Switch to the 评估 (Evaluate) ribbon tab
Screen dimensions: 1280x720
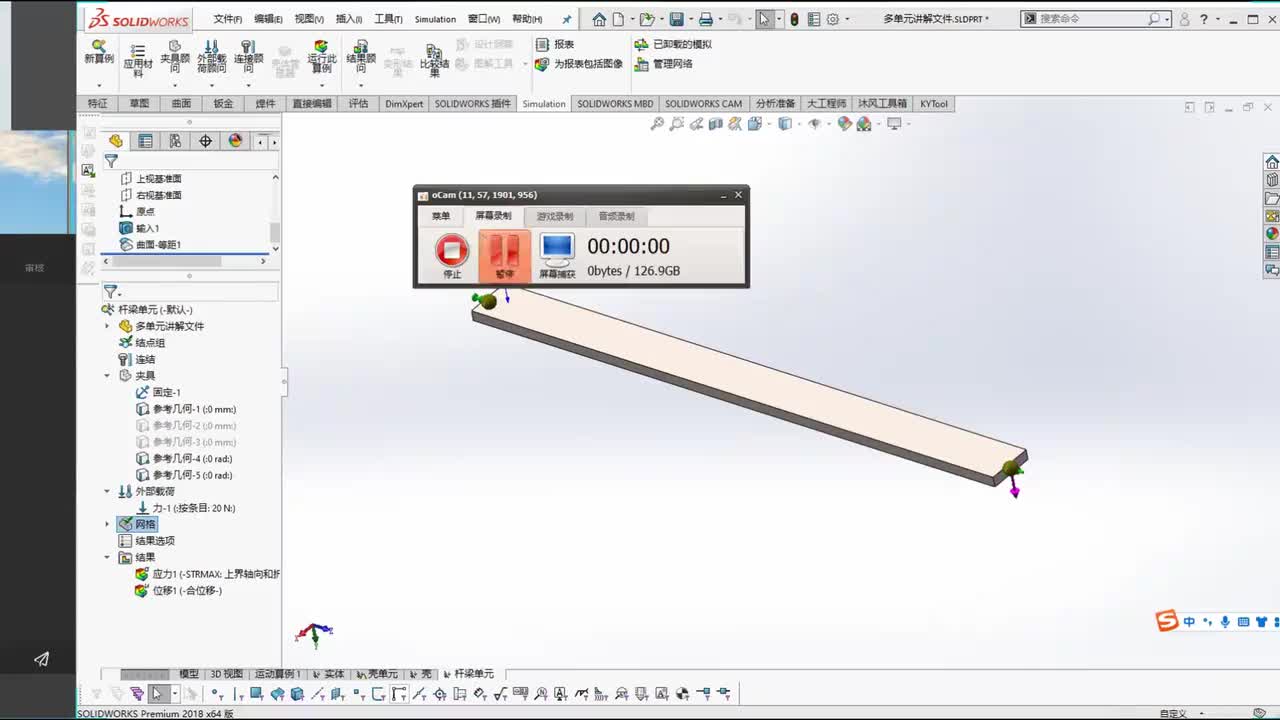[x=358, y=104]
